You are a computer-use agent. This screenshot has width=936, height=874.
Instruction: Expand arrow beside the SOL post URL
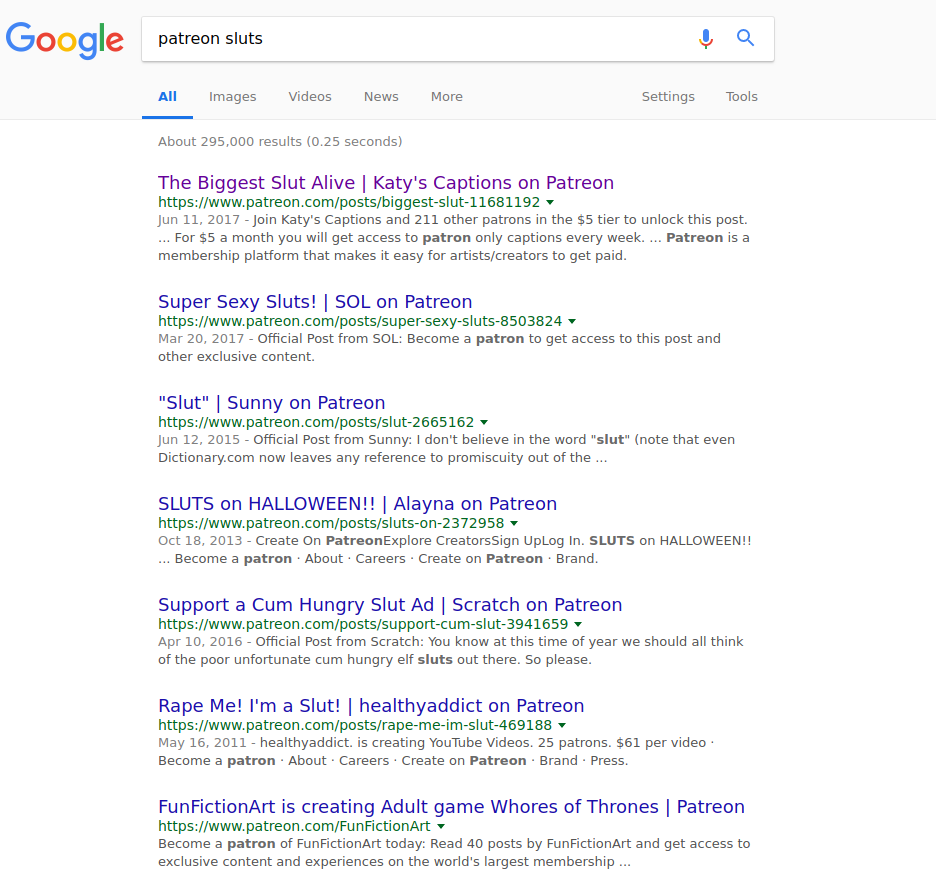pyautogui.click(x=572, y=322)
